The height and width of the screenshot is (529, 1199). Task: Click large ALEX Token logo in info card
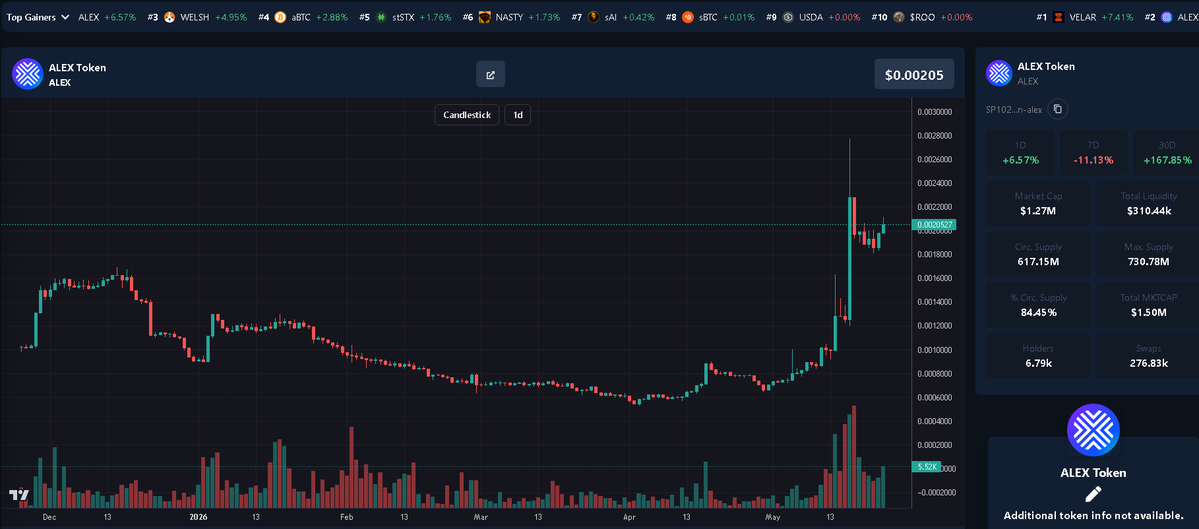coord(1093,430)
